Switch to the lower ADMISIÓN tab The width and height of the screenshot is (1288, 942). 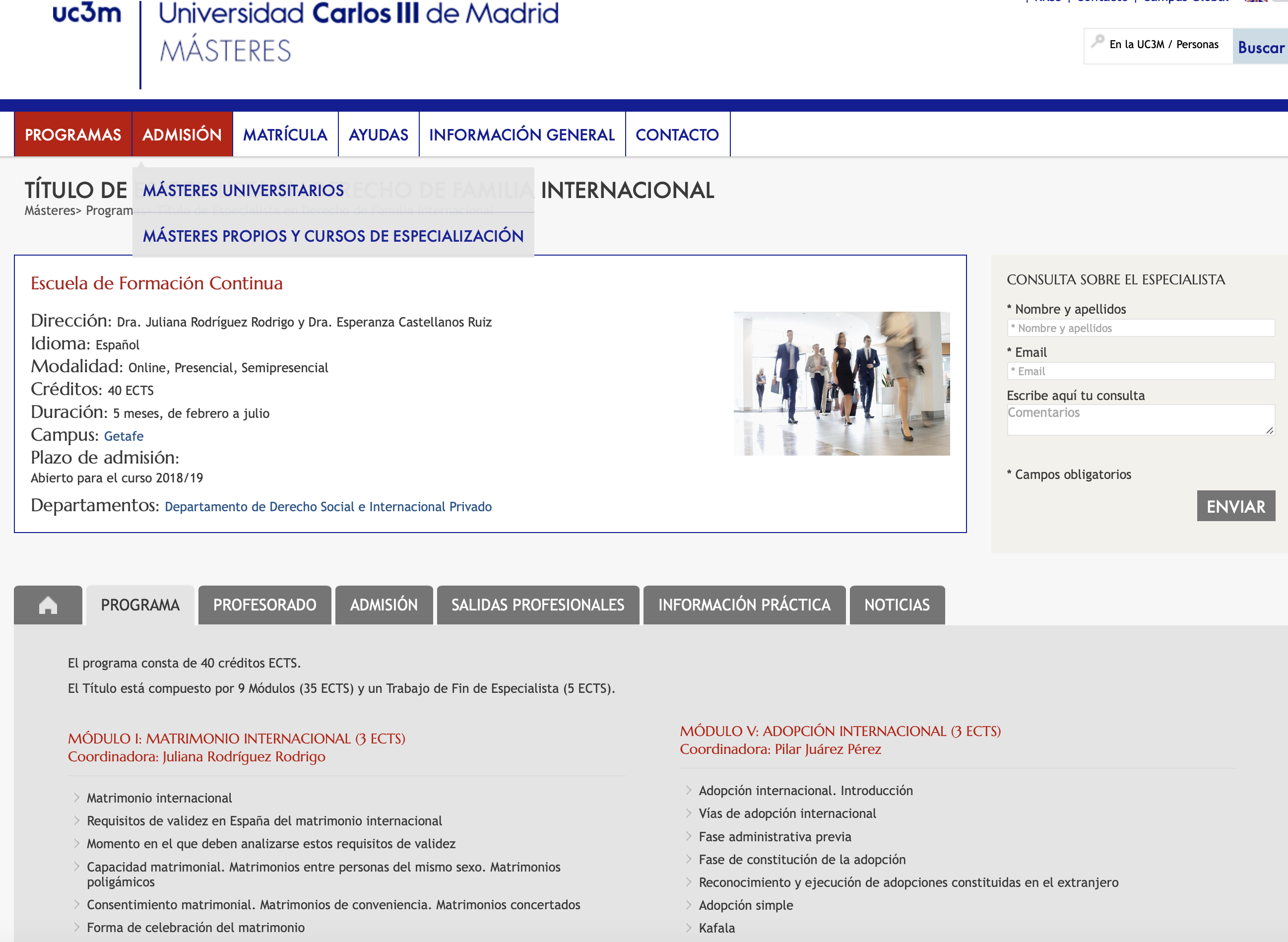[384, 605]
